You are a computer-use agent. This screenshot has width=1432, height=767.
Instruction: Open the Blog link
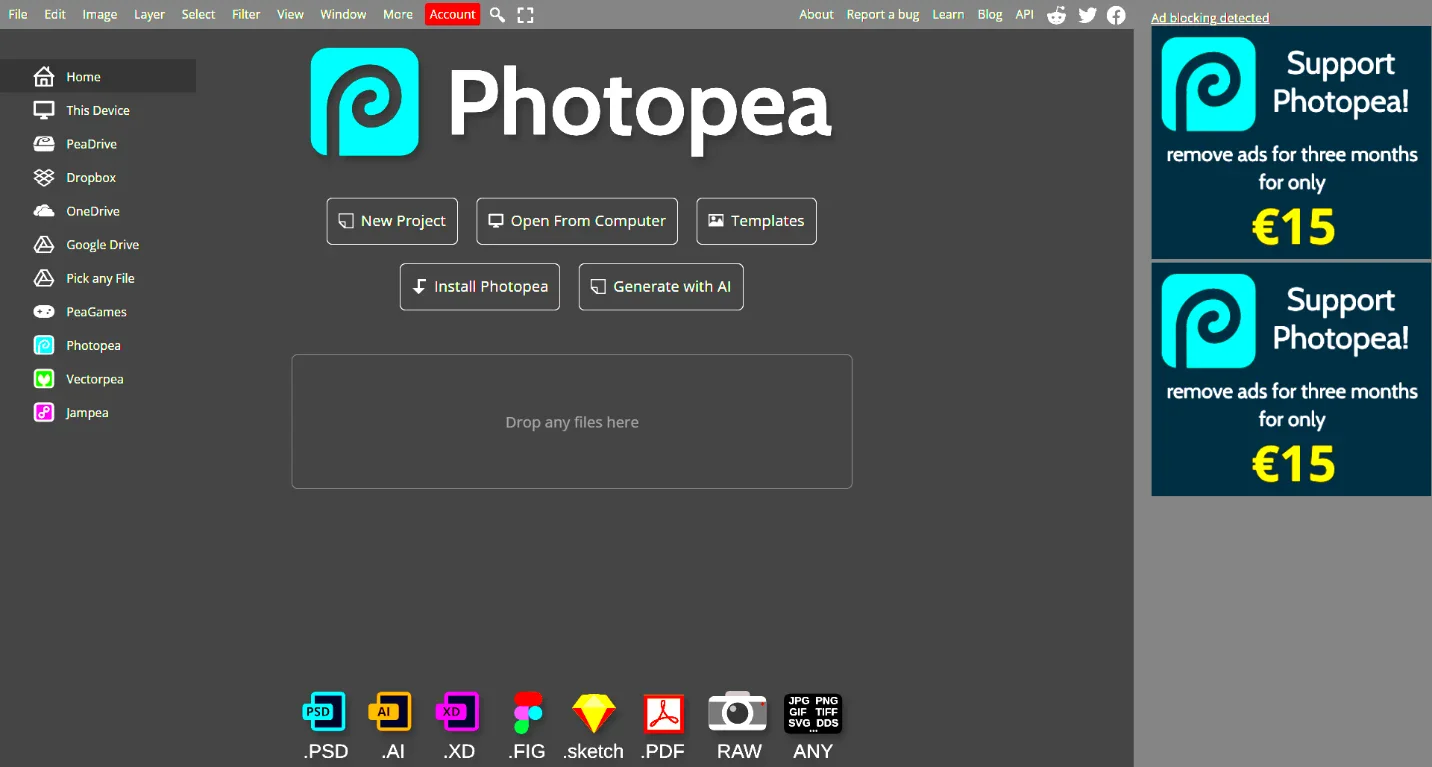(990, 15)
